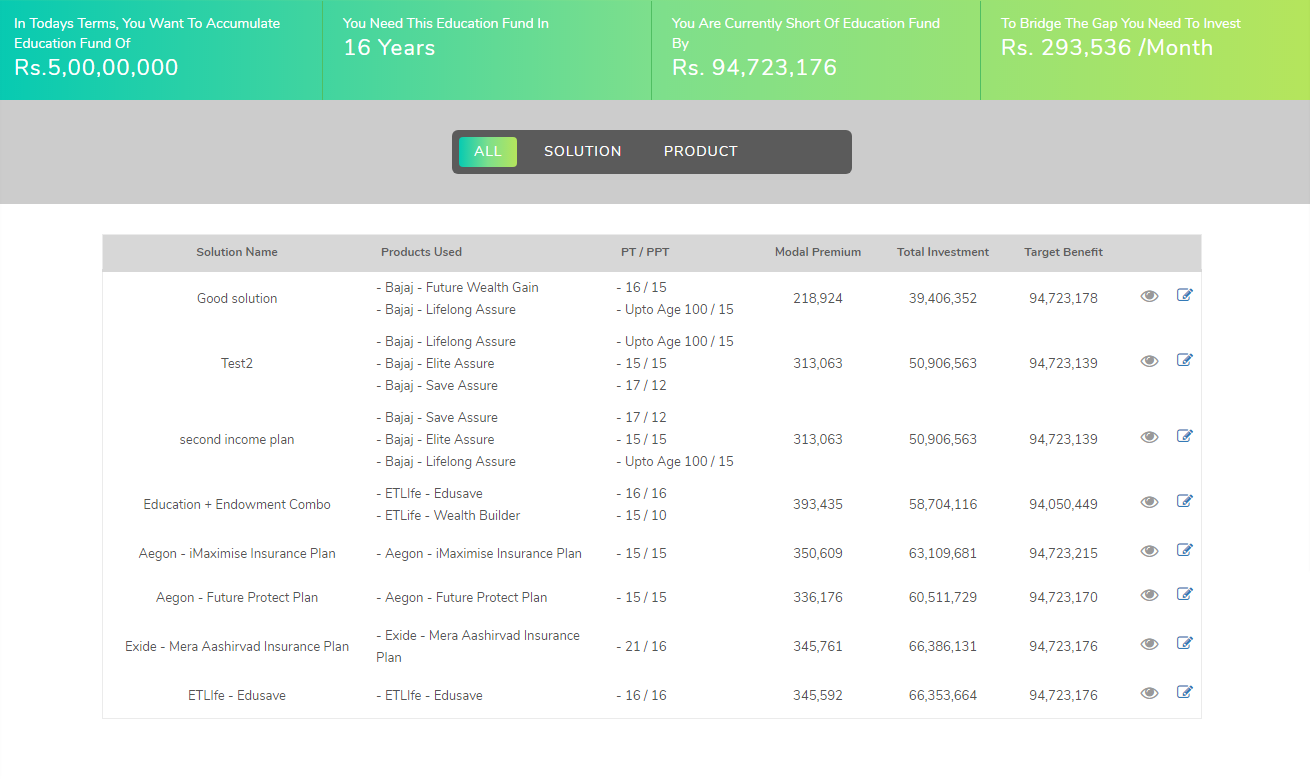
Task: Switch to the SOLUTION tab
Action: point(582,152)
